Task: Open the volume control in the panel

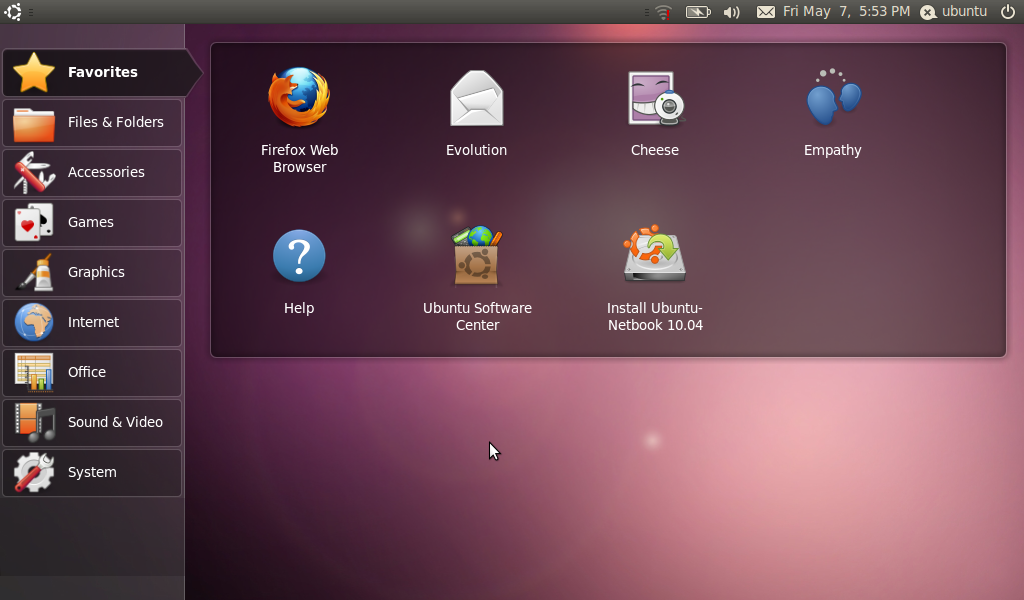Action: point(731,12)
